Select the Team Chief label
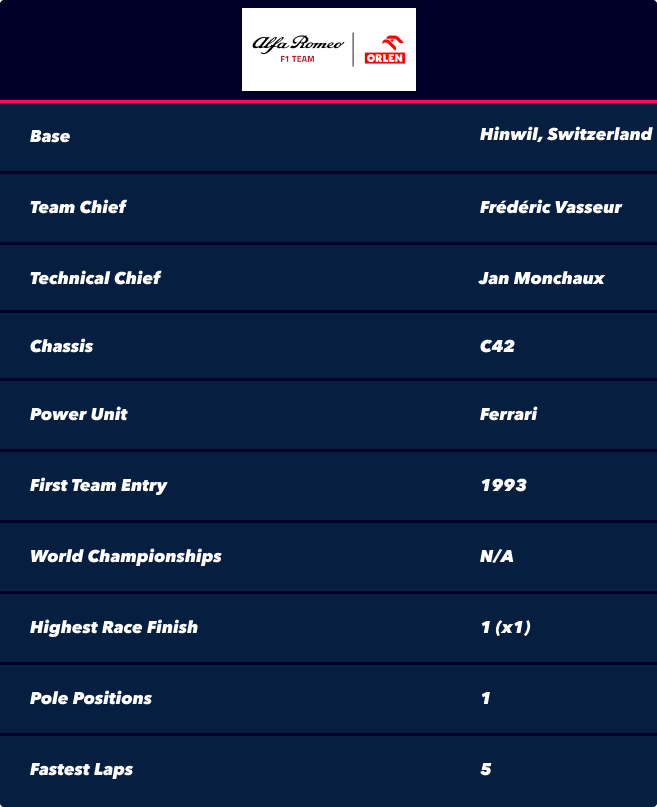The height and width of the screenshot is (807, 657). coord(78,207)
